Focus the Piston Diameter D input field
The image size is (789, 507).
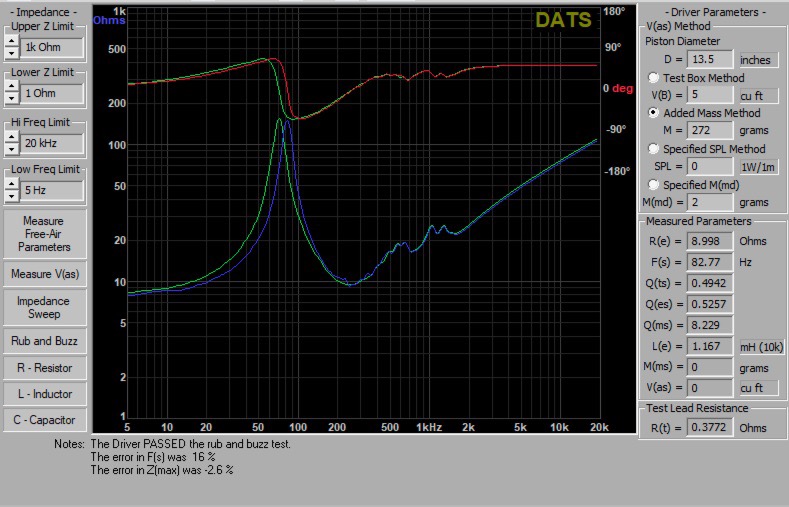[x=710, y=59]
